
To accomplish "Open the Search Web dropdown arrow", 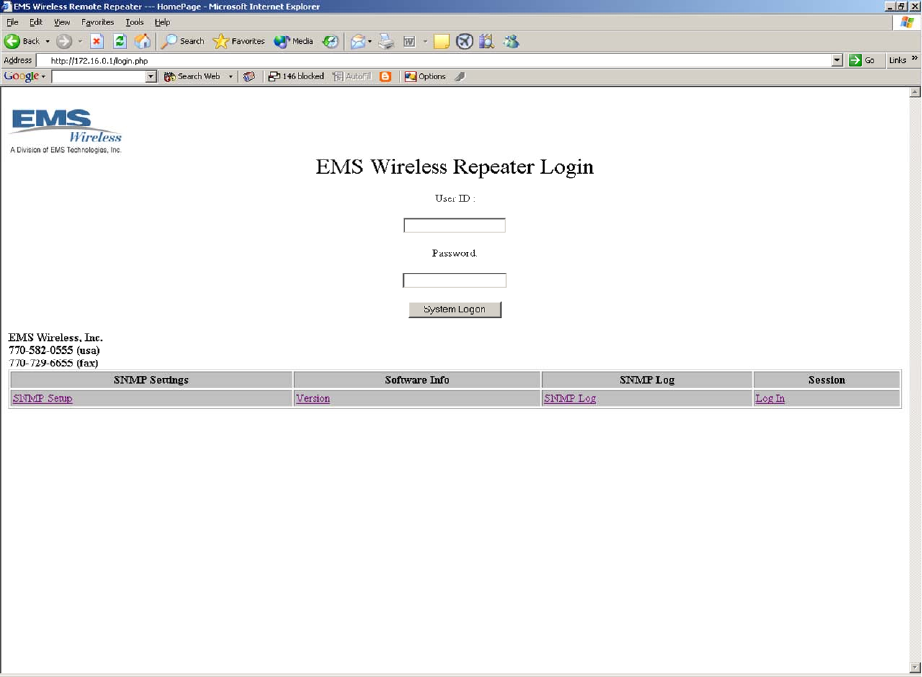I will [230, 76].
